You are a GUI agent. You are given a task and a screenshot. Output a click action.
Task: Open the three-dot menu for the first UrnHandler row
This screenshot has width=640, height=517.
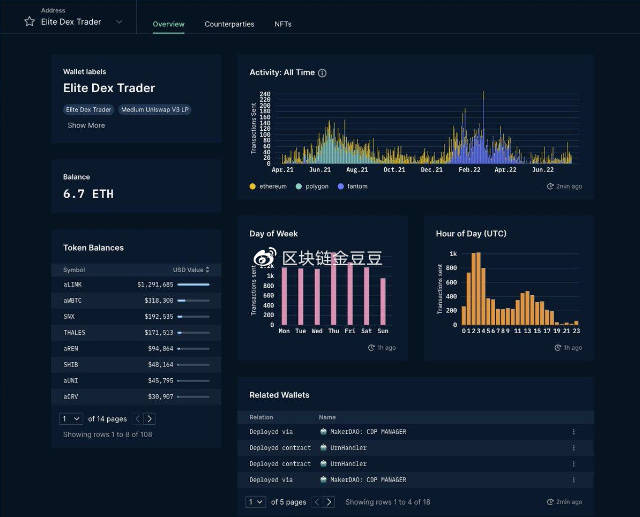point(574,448)
